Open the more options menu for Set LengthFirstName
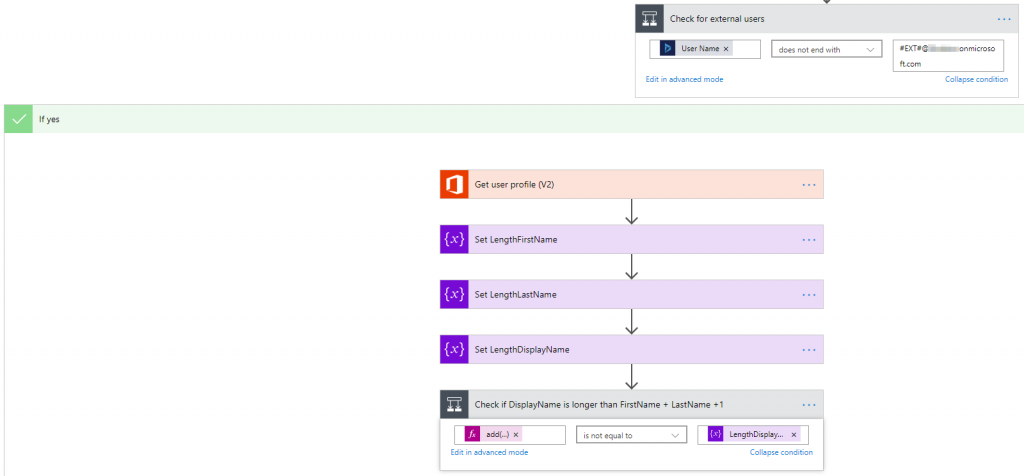 click(x=809, y=239)
